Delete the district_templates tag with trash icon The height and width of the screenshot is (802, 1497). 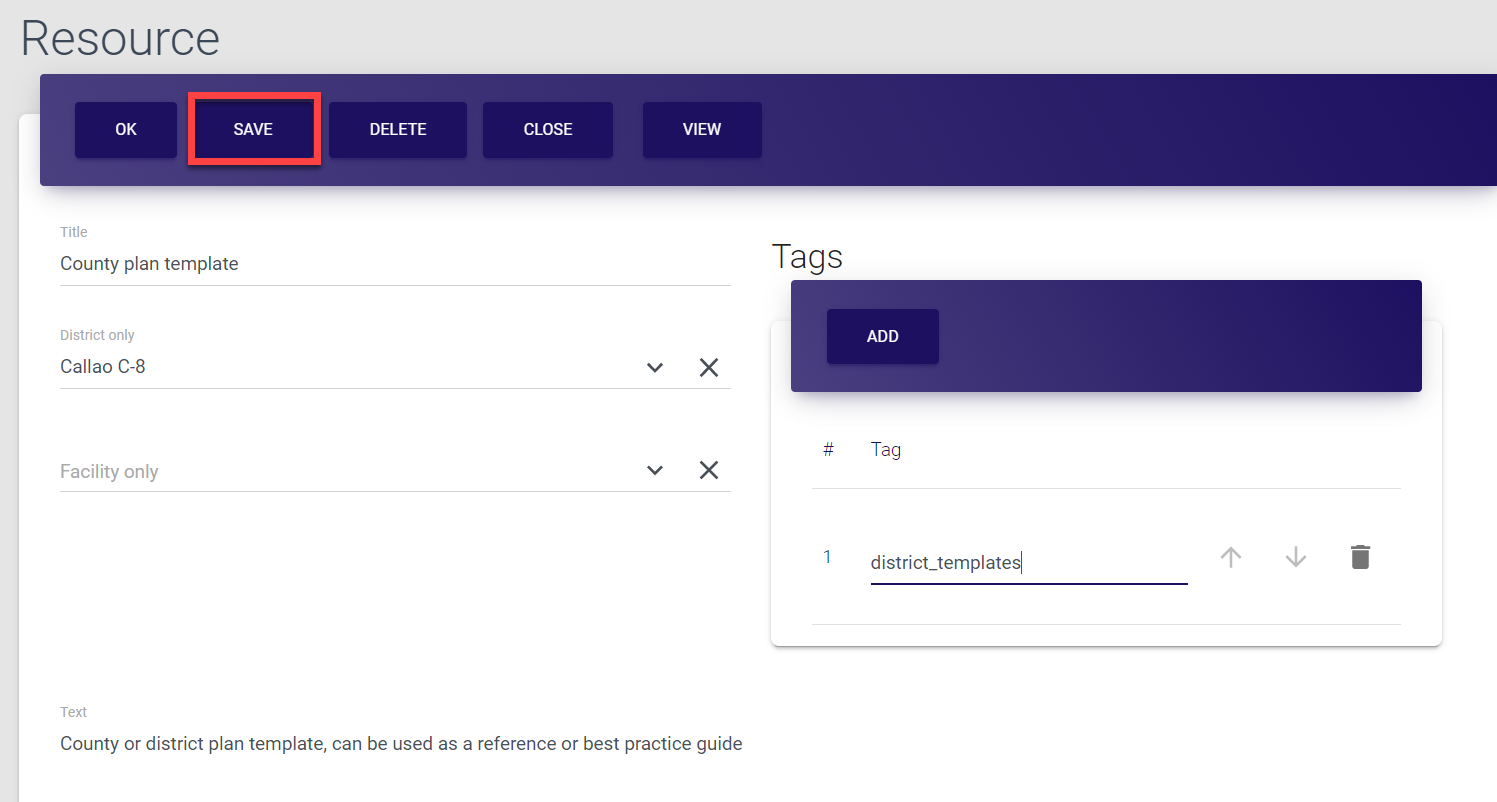point(1360,558)
